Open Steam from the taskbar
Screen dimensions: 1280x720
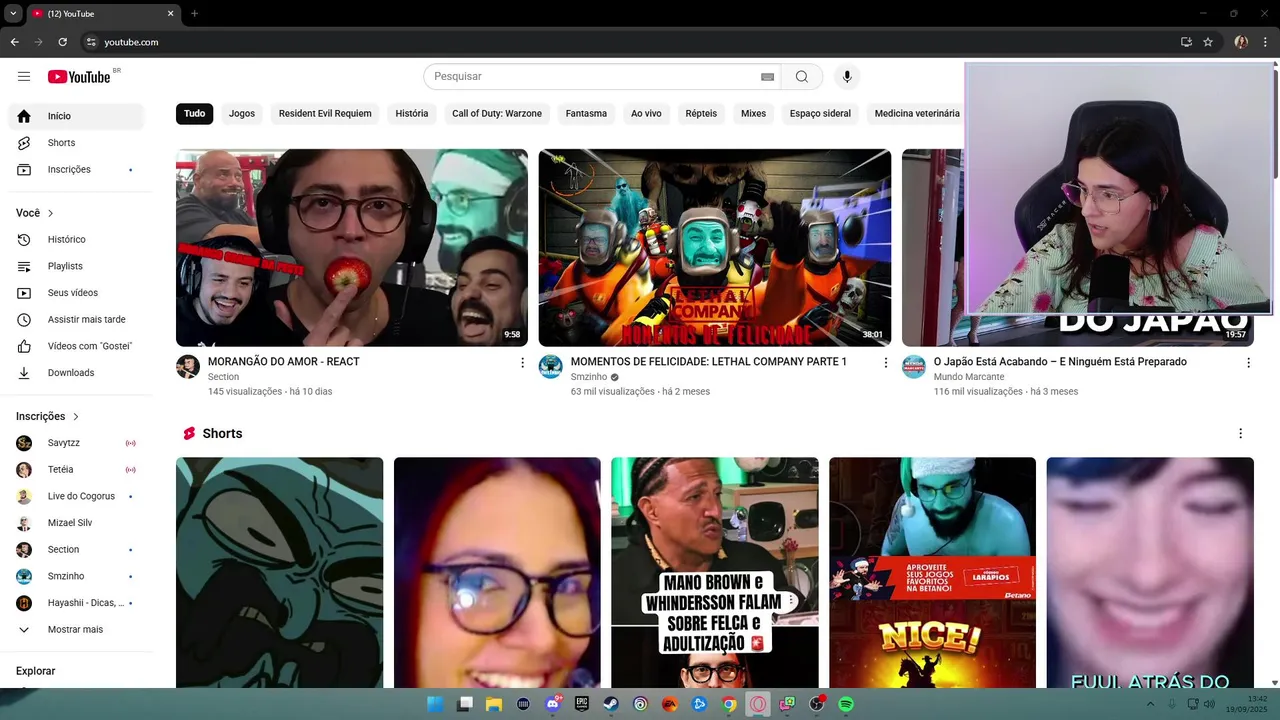(x=611, y=704)
